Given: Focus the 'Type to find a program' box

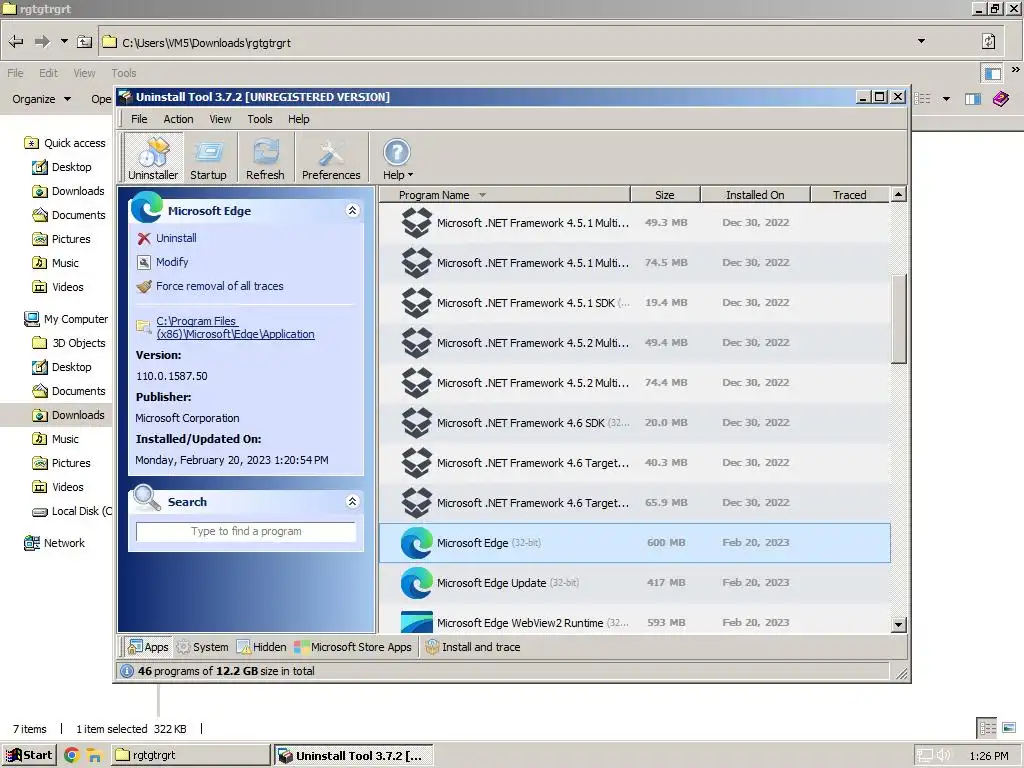Looking at the screenshot, I should 246,531.
